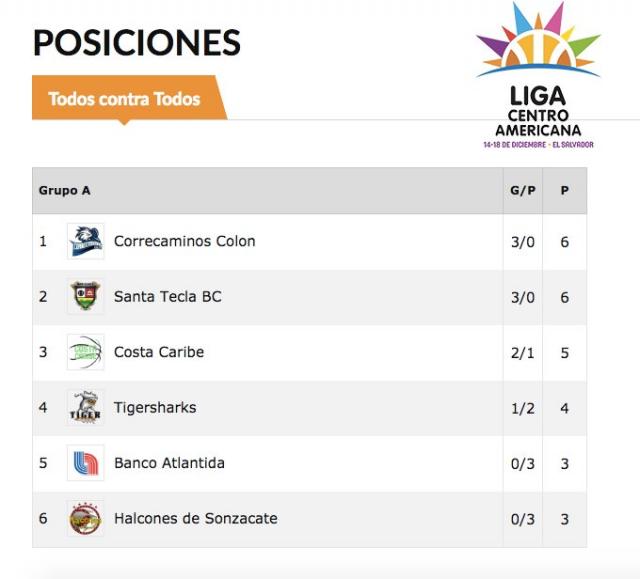The image size is (640, 579).
Task: Click the Grupo A table header
Action: click(x=65, y=191)
